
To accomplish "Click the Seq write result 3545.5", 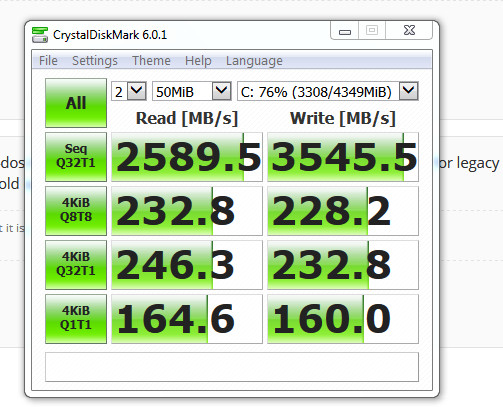I will click(x=343, y=157).
